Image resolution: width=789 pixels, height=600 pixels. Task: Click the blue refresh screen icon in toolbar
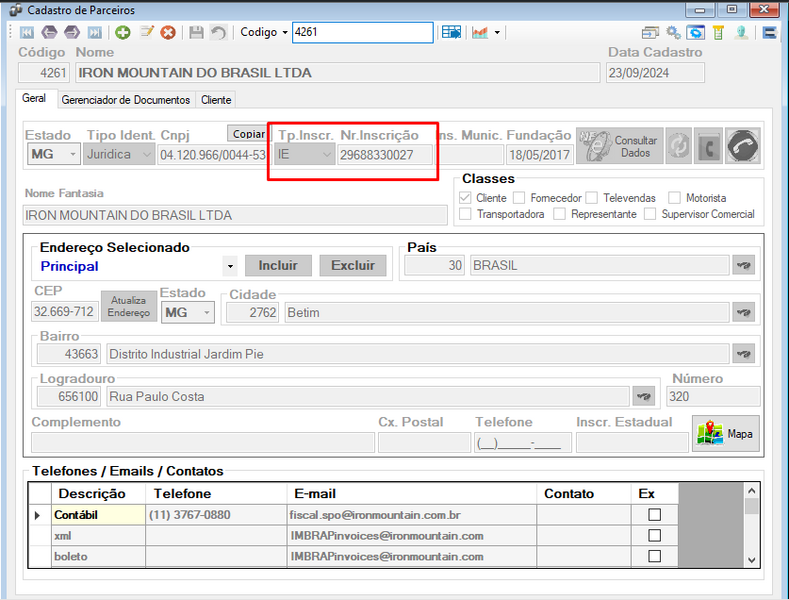[696, 33]
